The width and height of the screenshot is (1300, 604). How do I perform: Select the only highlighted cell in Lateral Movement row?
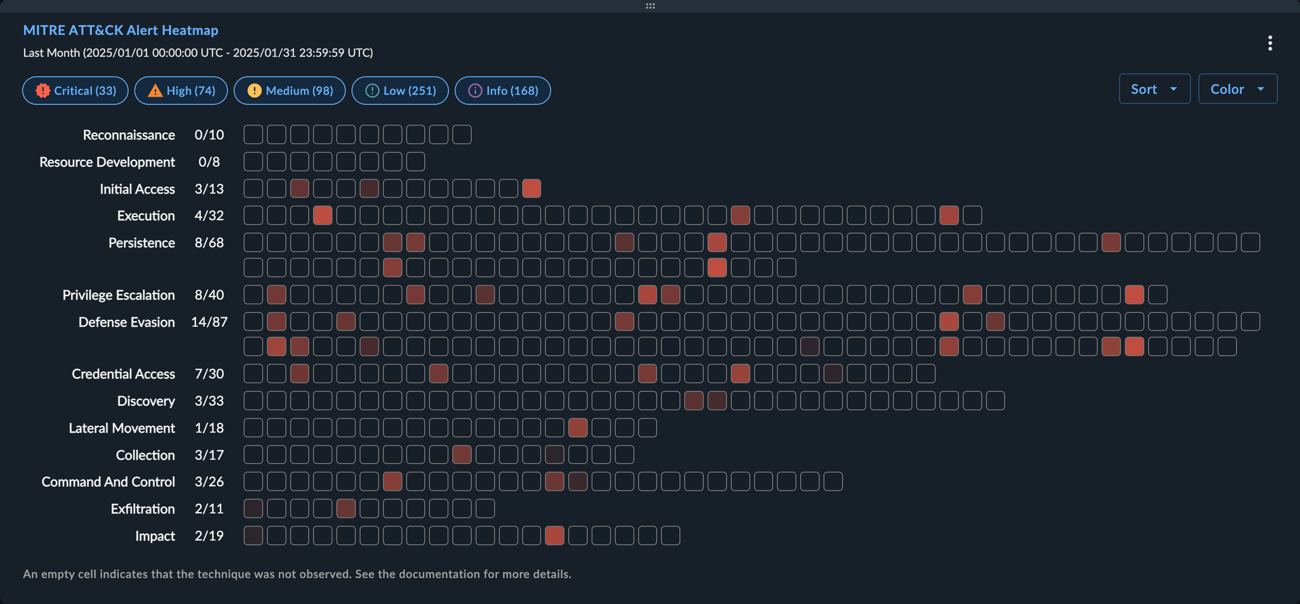[578, 428]
